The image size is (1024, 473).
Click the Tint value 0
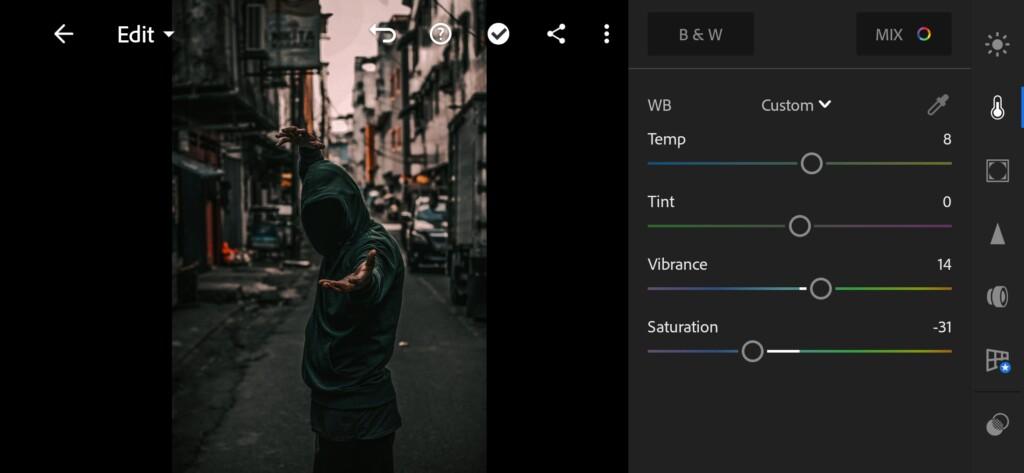pyautogui.click(x=947, y=202)
